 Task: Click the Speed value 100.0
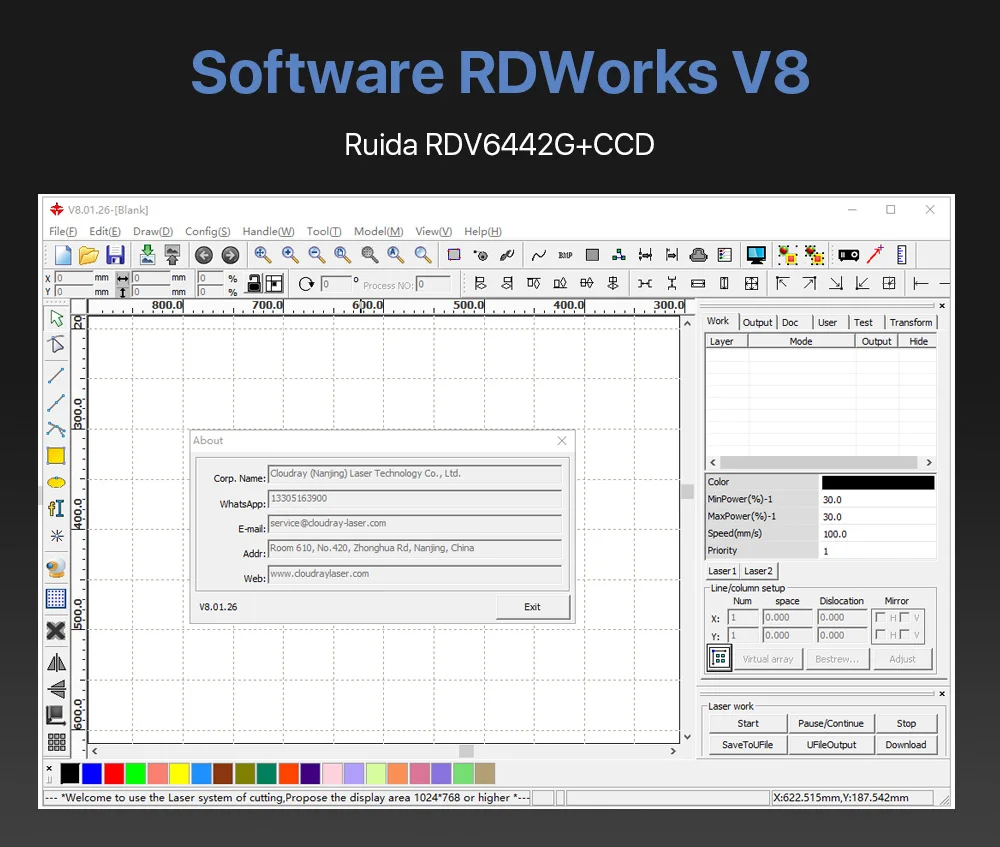click(x=877, y=534)
